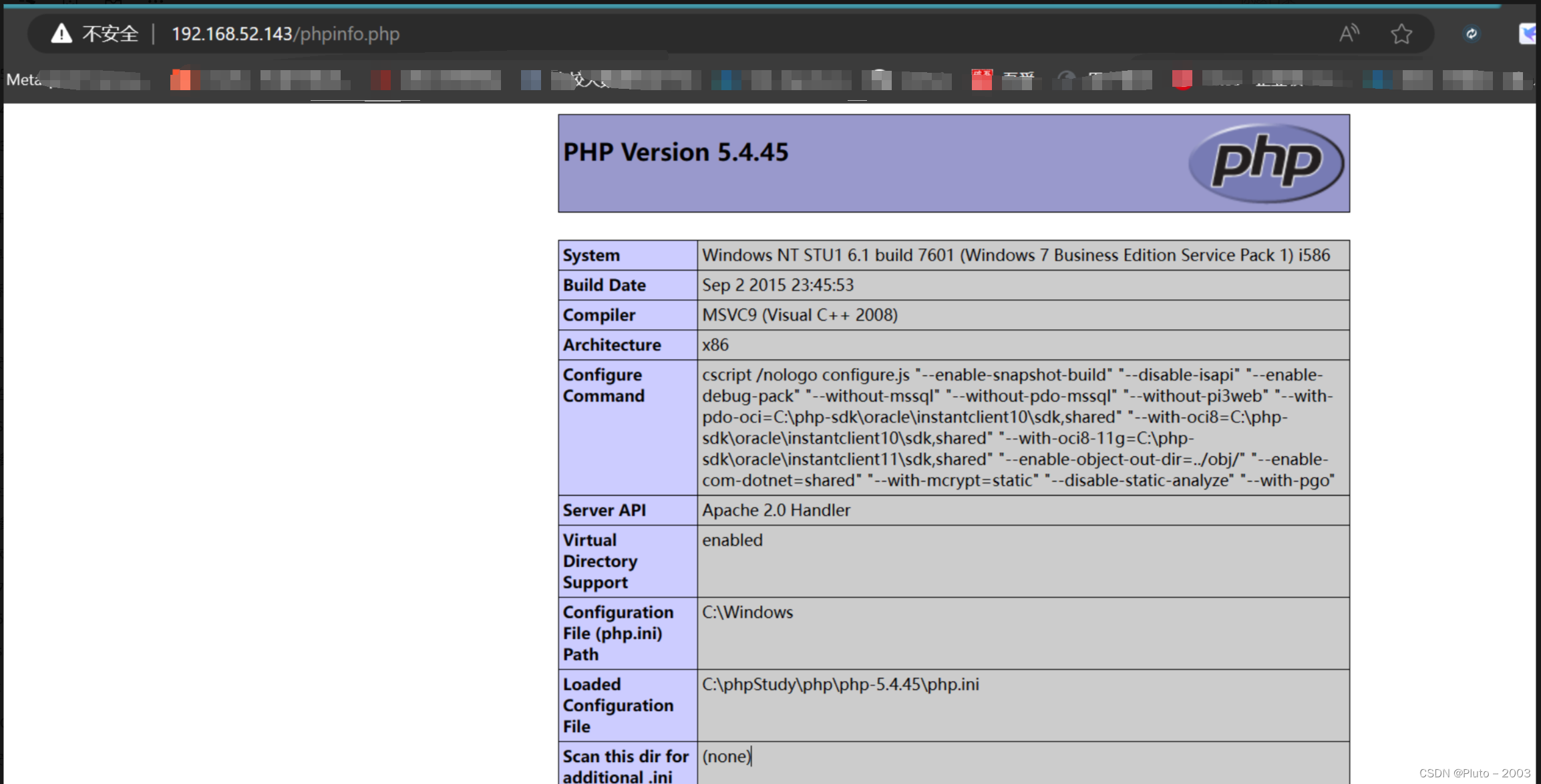Click the (none) value cell
The width and height of the screenshot is (1541, 784).
click(1023, 763)
